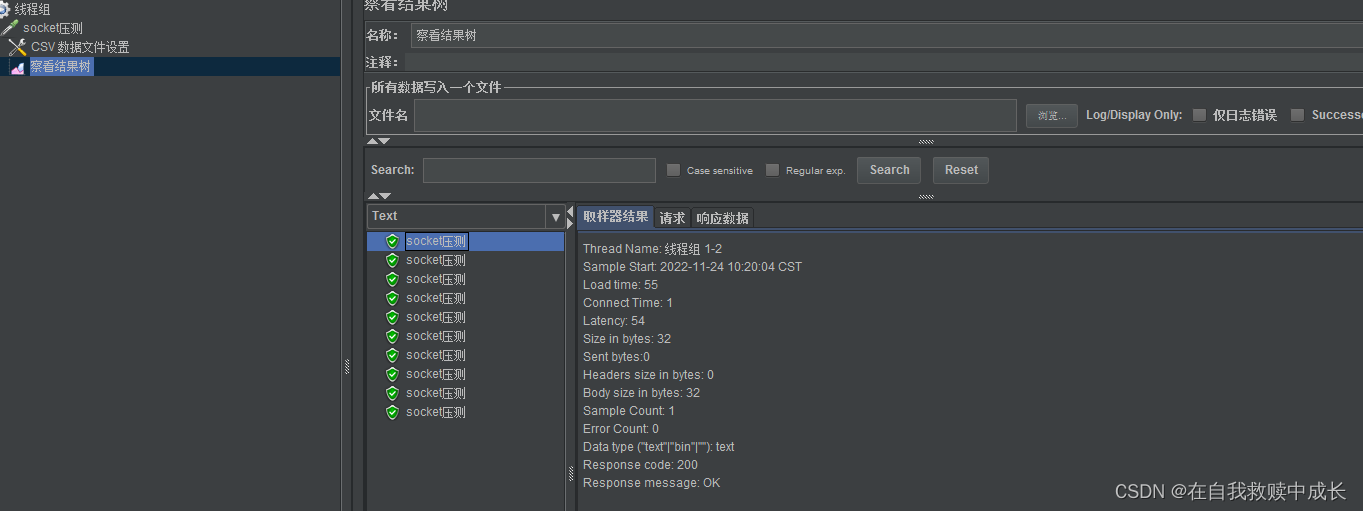Image resolution: width=1363 pixels, height=511 pixels.
Task: Click the 浏览... browse button
Action: [1052, 116]
